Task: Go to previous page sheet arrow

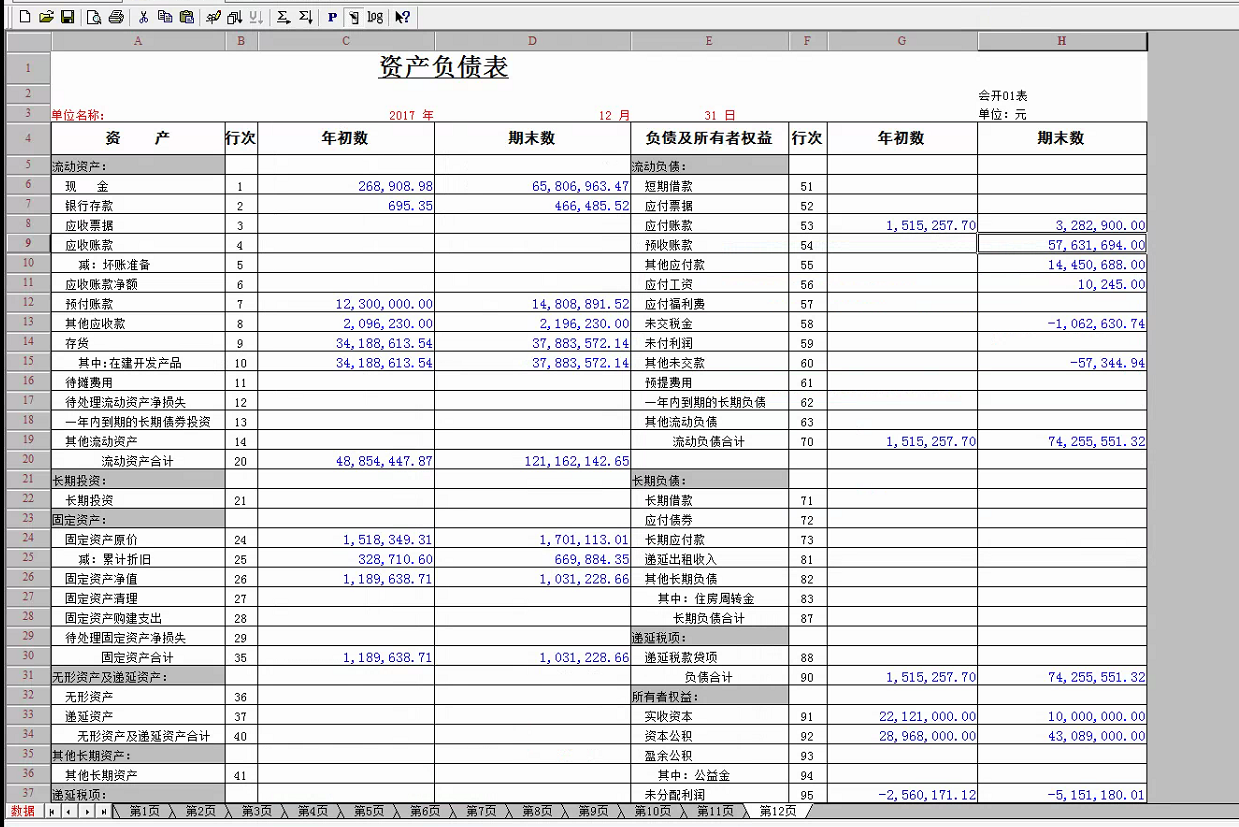Action: click(68, 811)
